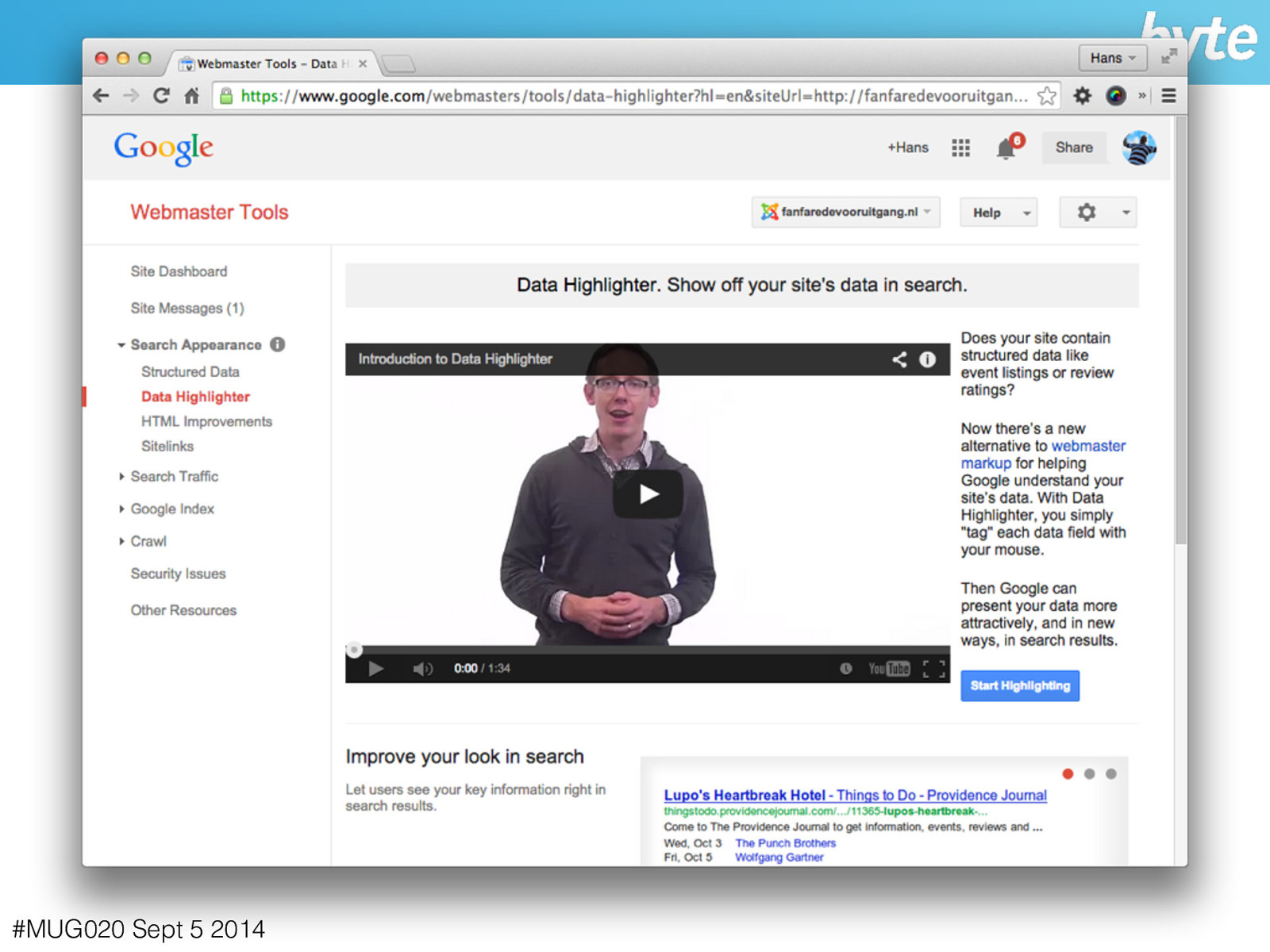Open Lupo's Heartbreak Hotel search result link
Image resolution: width=1270 pixels, height=952 pixels.
855,795
